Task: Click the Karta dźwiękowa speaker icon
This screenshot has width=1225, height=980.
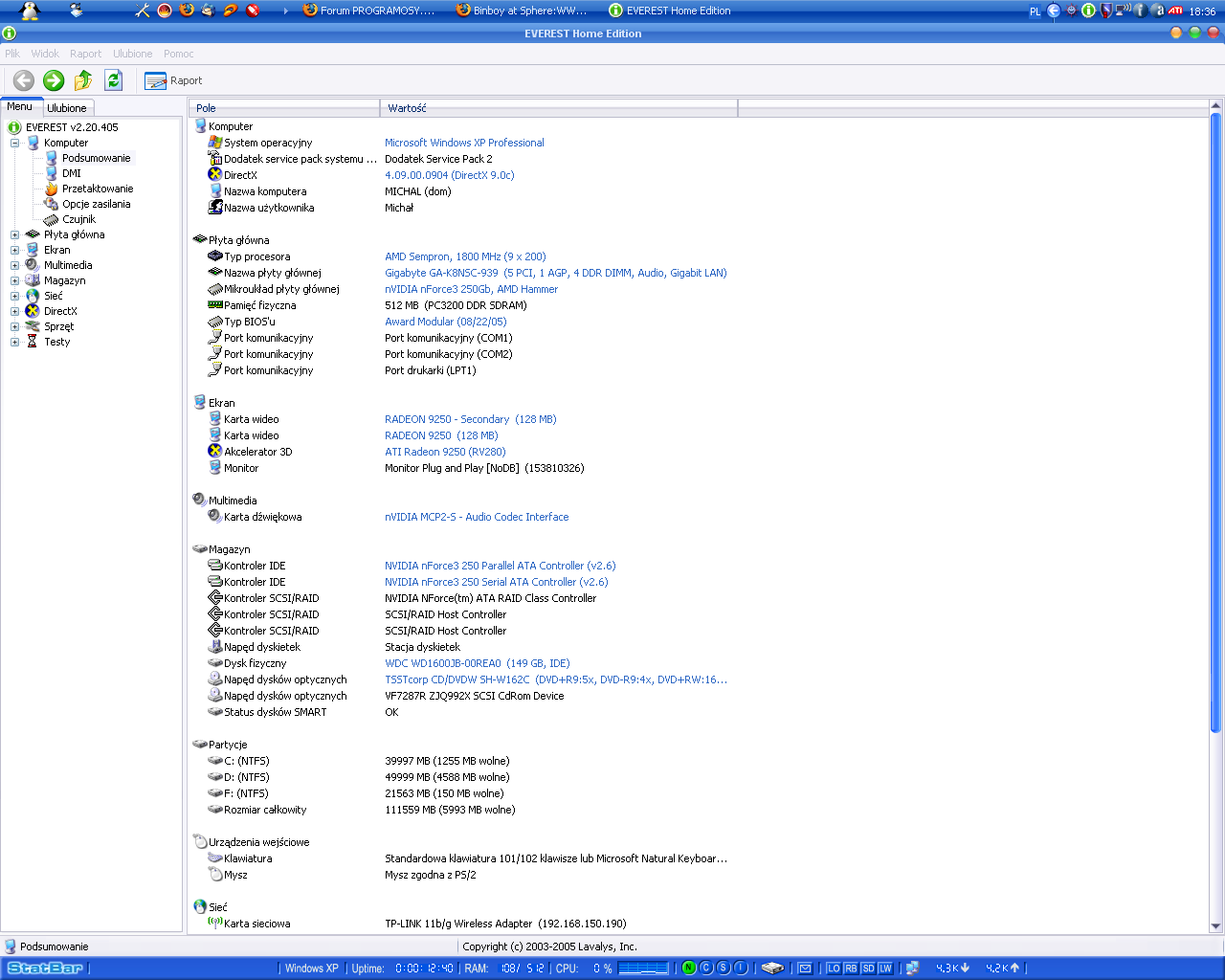Action: click(215, 517)
